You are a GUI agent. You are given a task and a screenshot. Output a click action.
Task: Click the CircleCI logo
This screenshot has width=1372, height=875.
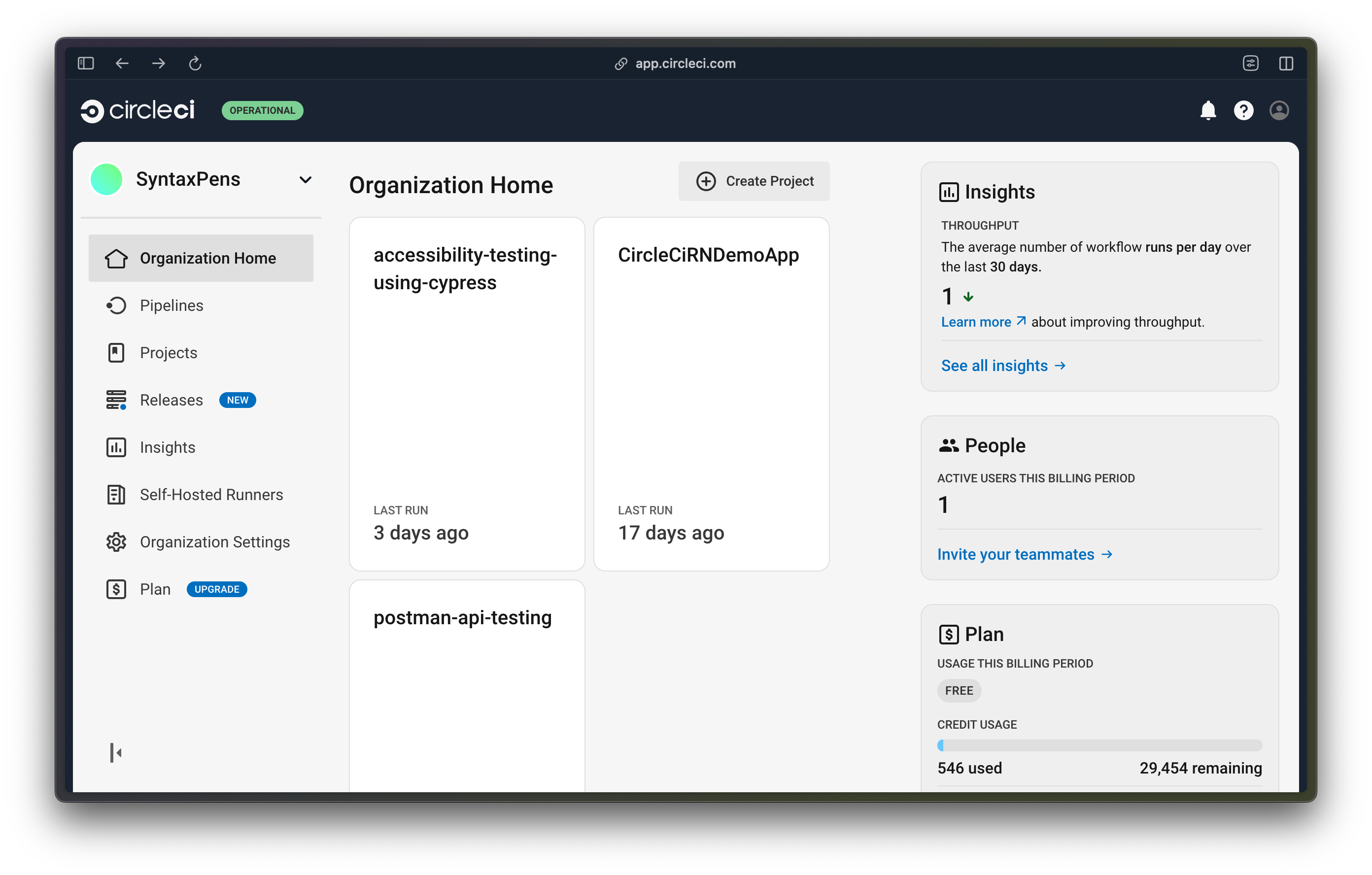pos(137,110)
